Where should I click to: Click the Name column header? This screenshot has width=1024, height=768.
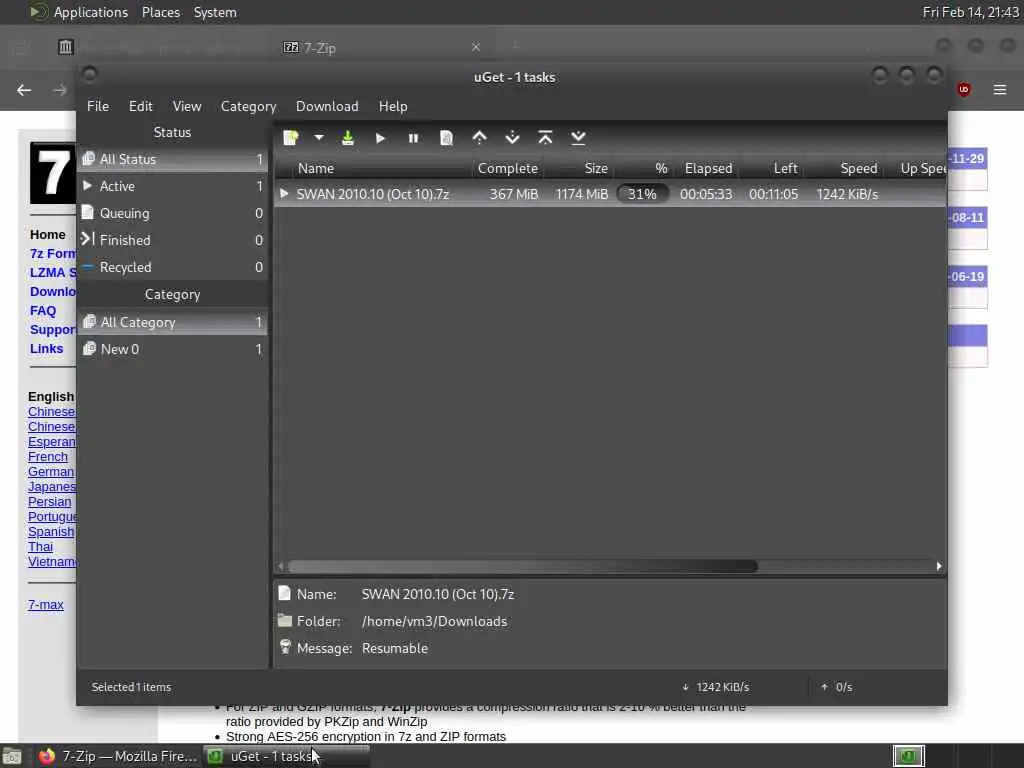click(x=373, y=168)
